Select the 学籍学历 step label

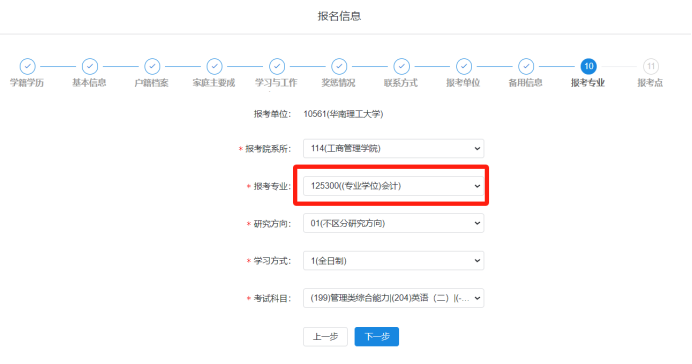(27, 83)
